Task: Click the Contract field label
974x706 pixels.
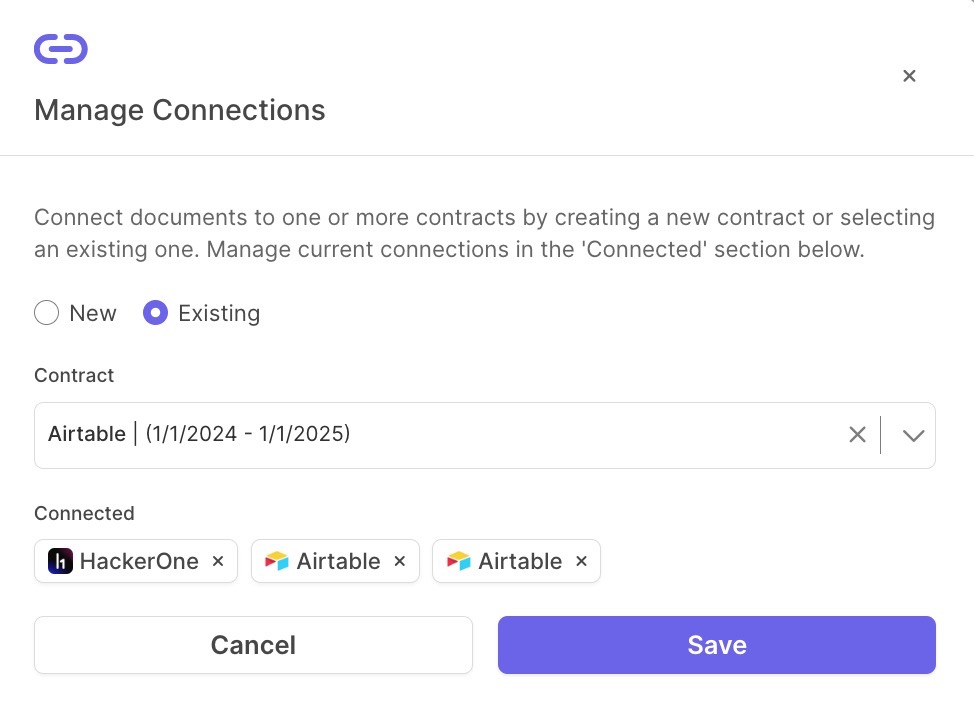Action: tap(74, 375)
